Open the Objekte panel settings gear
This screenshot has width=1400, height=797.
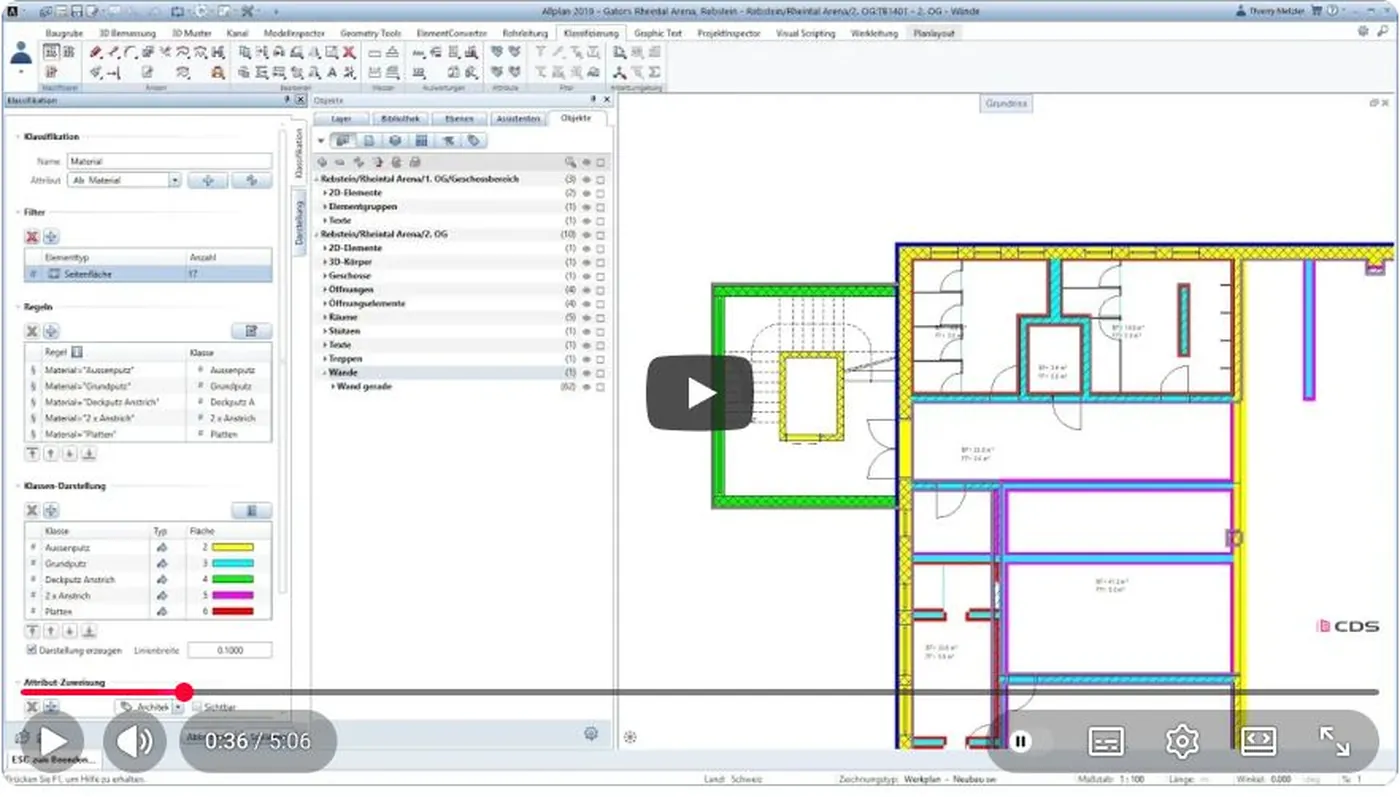pos(591,734)
